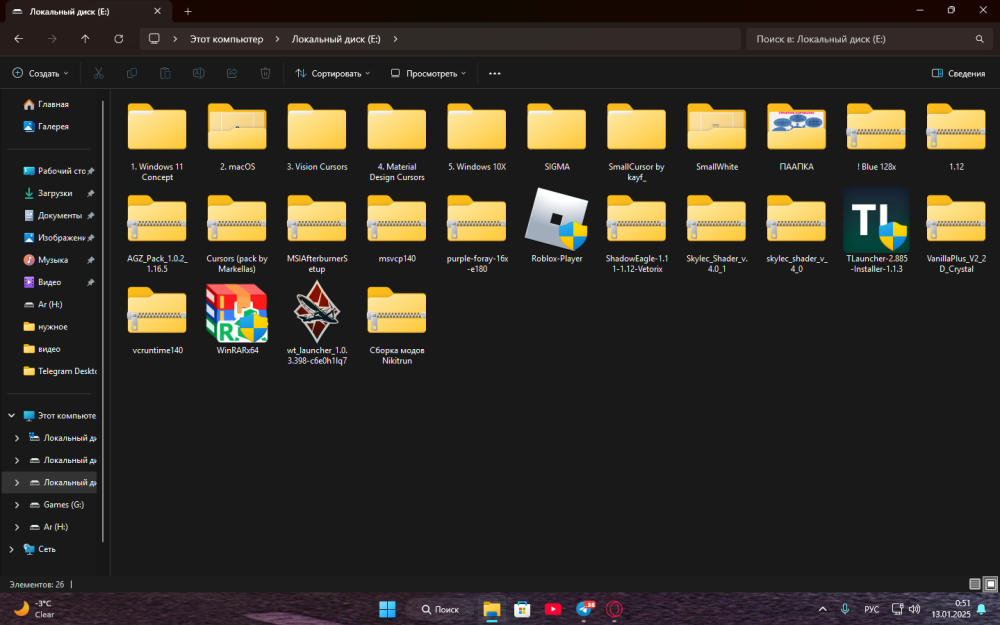
Task: Click the Paste clipboard icon
Action: (165, 73)
